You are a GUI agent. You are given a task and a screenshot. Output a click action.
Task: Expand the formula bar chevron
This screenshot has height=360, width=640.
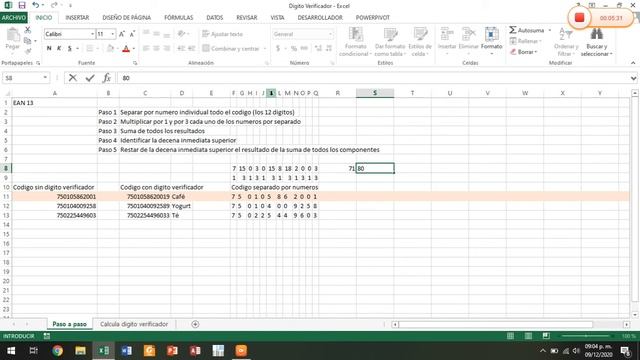pyautogui.click(x=633, y=78)
